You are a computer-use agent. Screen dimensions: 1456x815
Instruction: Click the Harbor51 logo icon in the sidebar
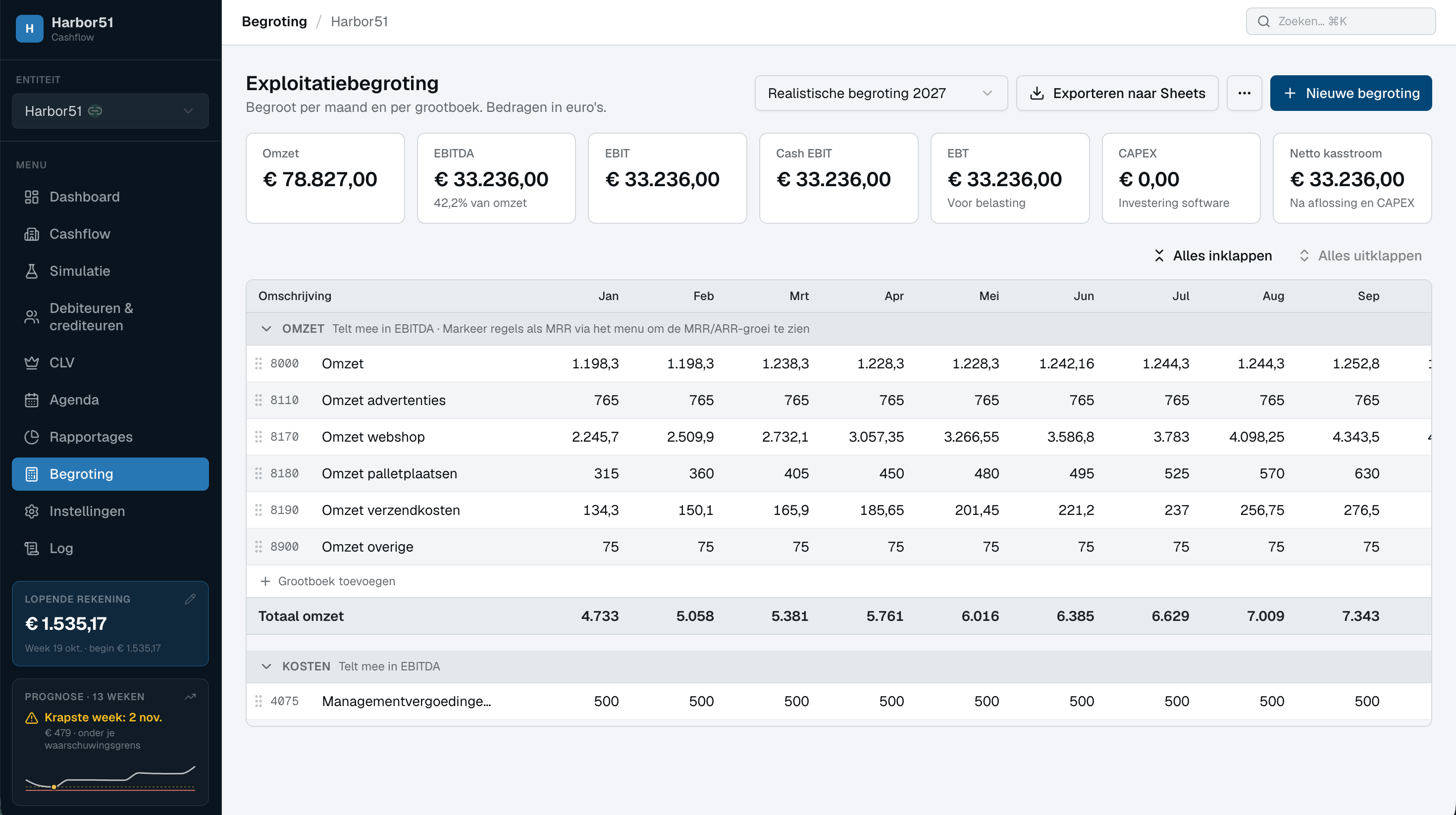tap(29, 28)
